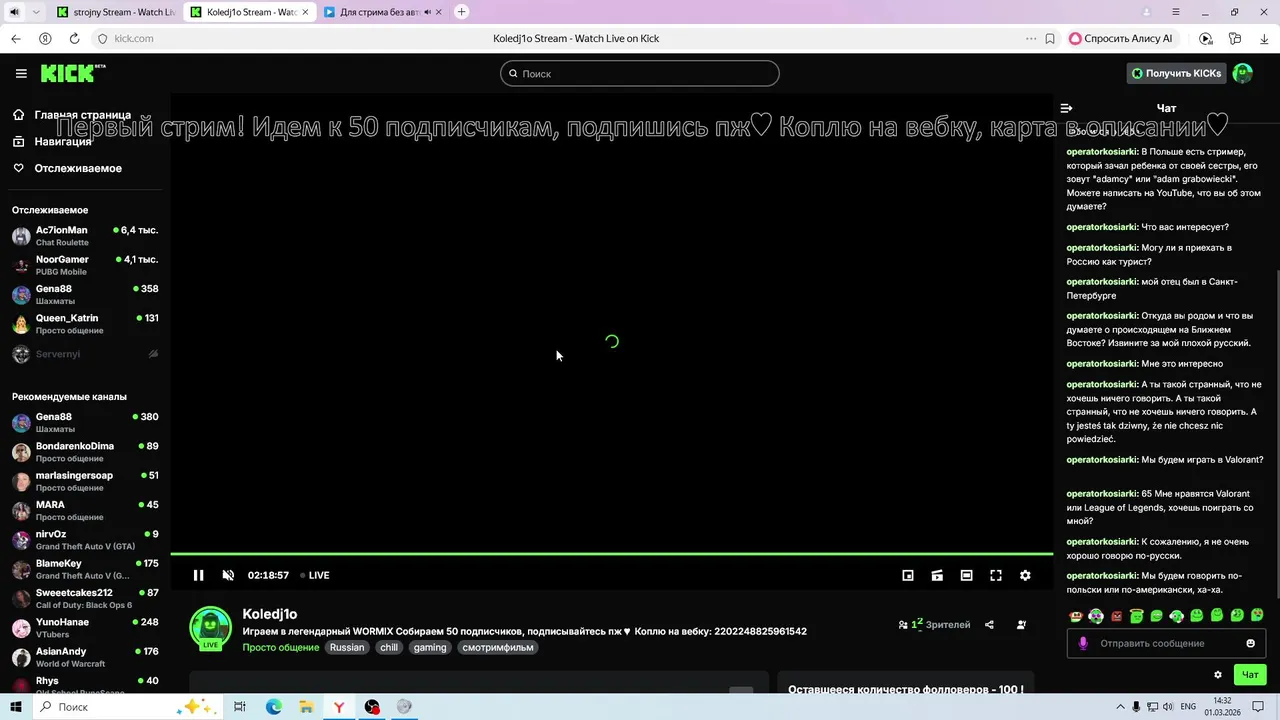
Task: Click the Поиск search bar on Kick
Action: pyautogui.click(x=640, y=73)
